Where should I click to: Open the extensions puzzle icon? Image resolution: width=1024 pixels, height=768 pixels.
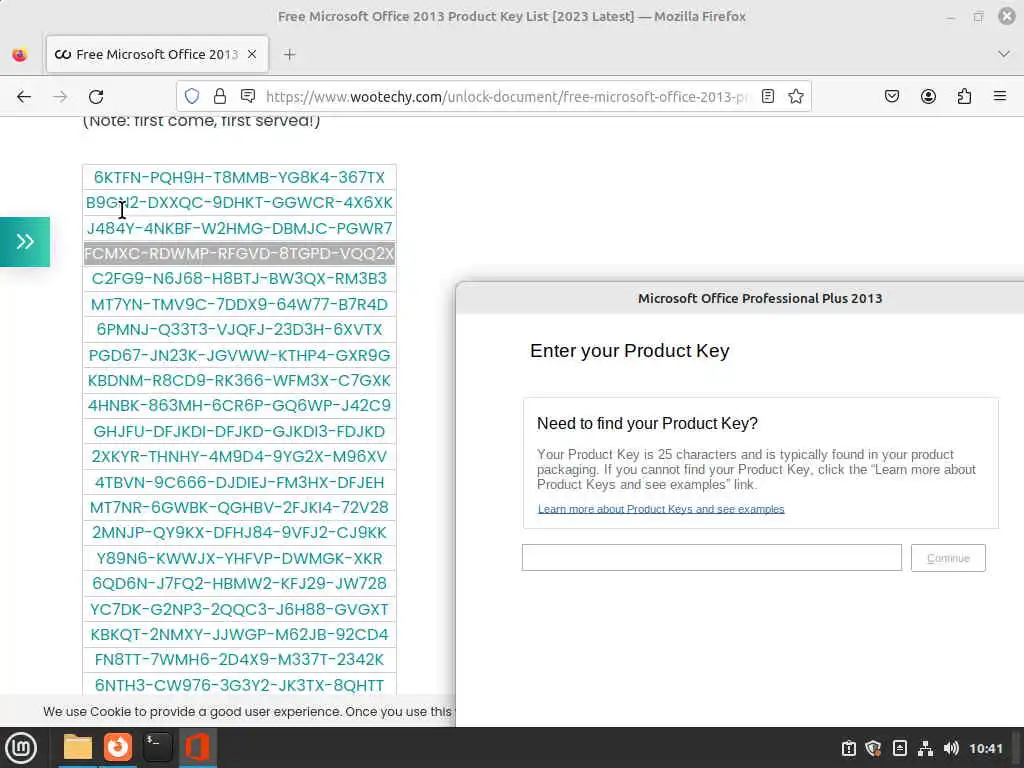[964, 97]
